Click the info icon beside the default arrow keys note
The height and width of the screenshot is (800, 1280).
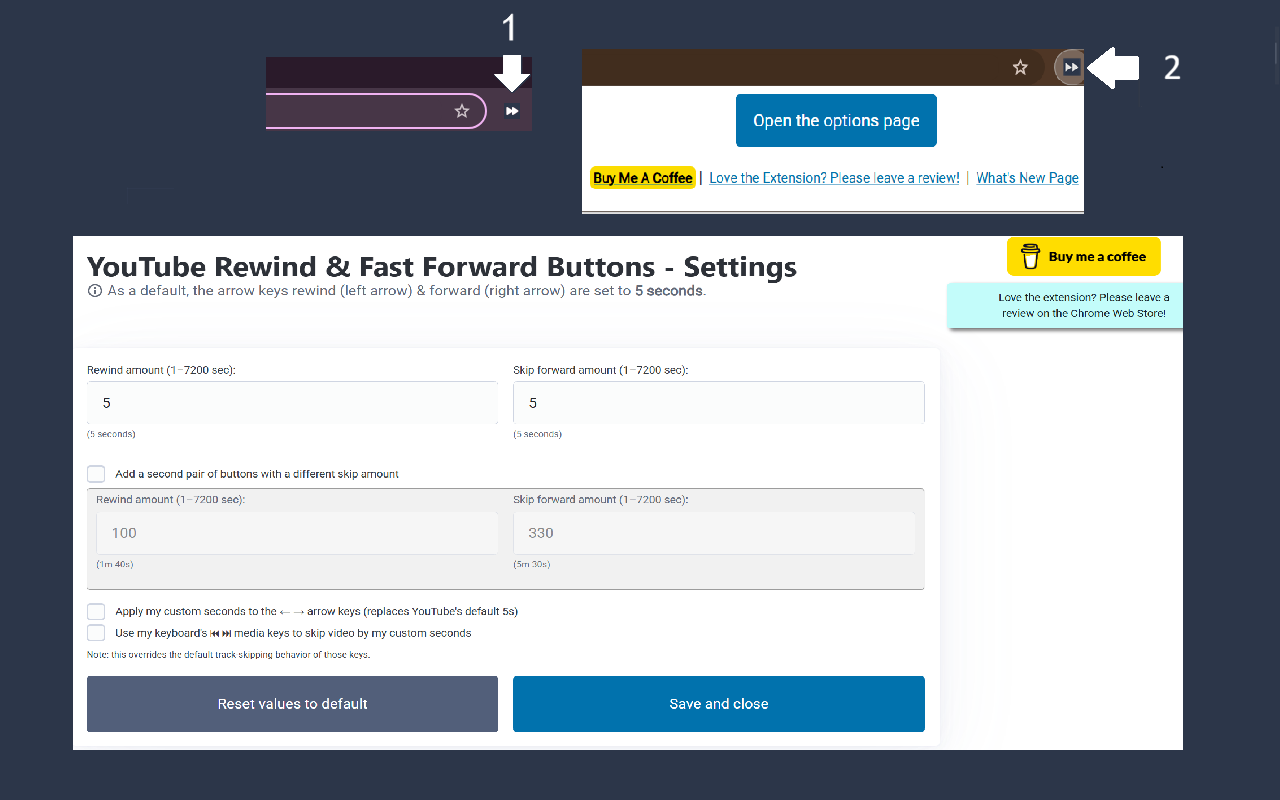[95, 291]
